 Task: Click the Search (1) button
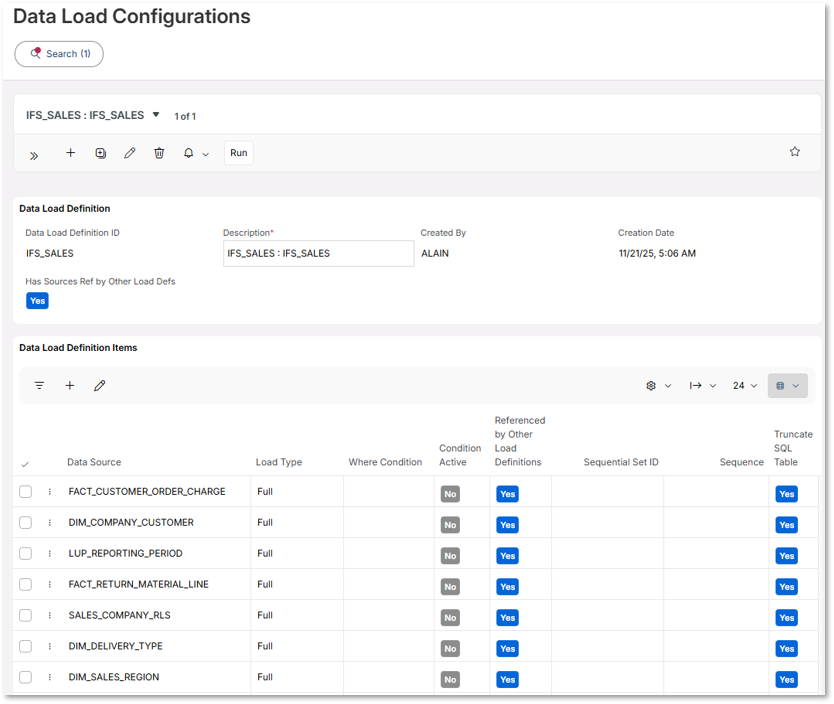59,54
